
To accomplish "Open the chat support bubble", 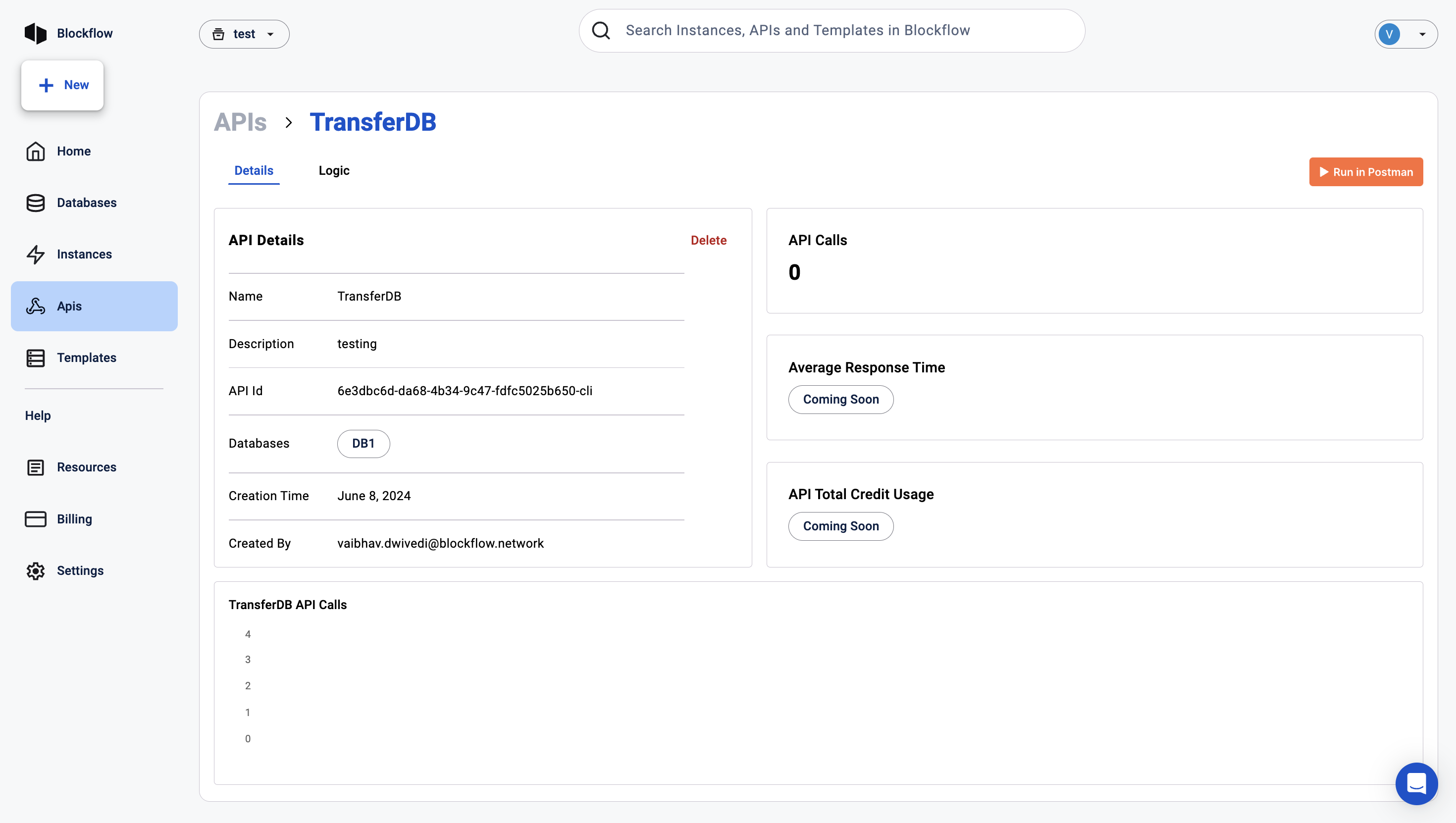I will tap(1416, 783).
